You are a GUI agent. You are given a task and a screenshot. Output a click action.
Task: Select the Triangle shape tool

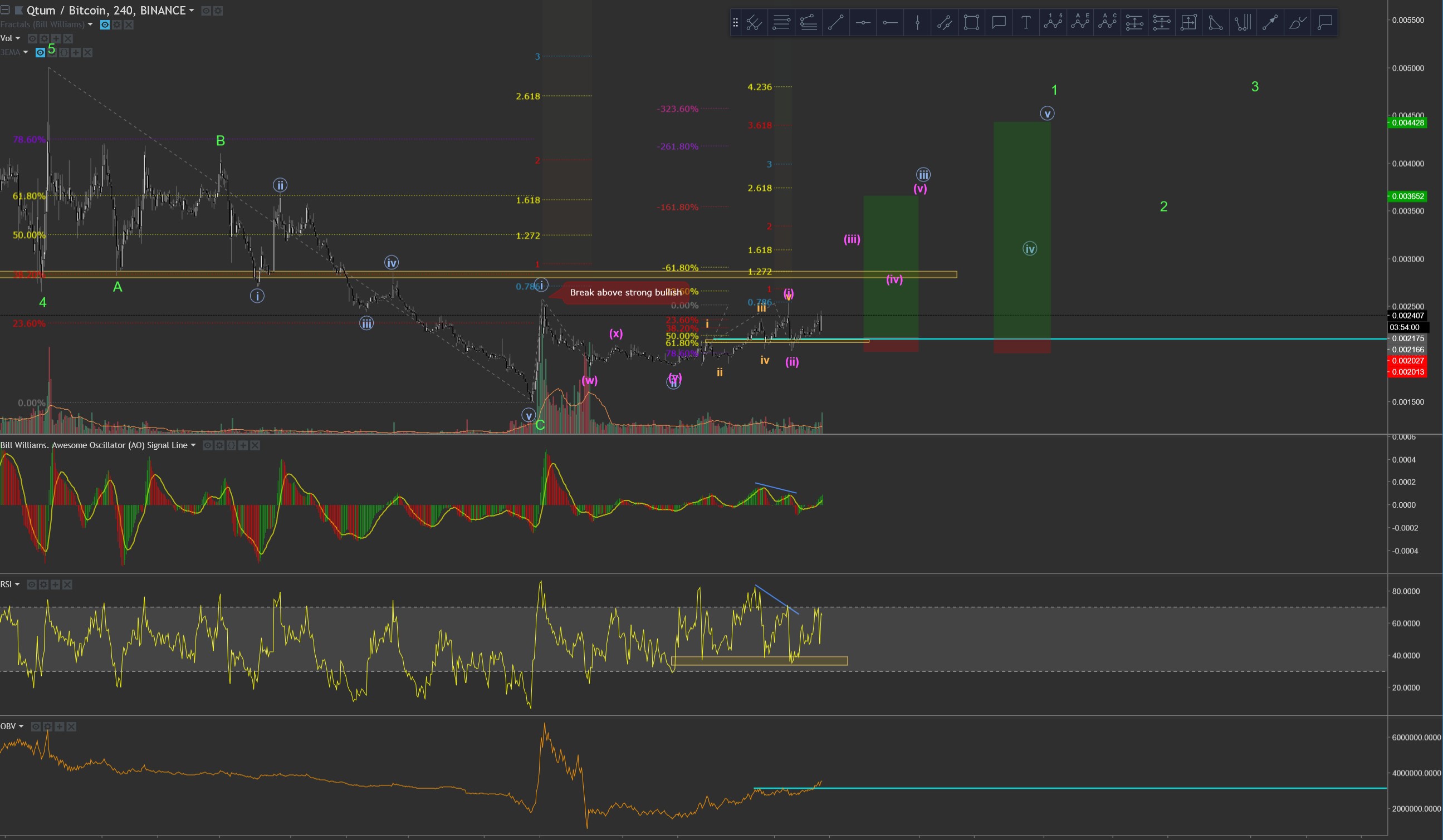tap(1216, 23)
